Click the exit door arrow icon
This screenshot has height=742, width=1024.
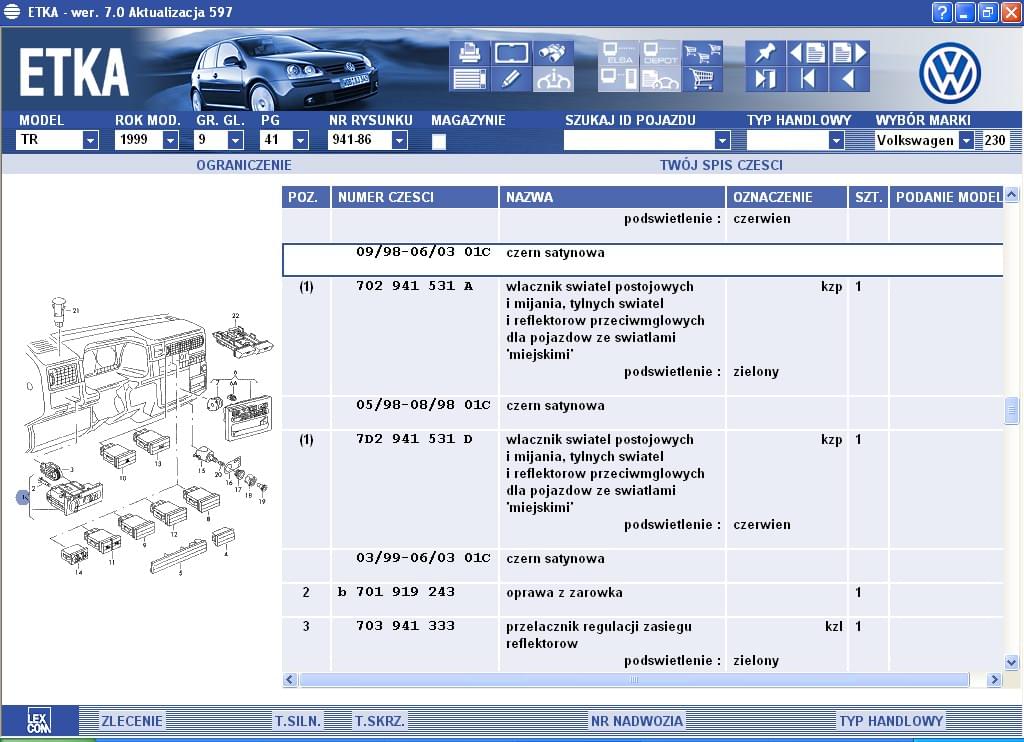point(765,79)
